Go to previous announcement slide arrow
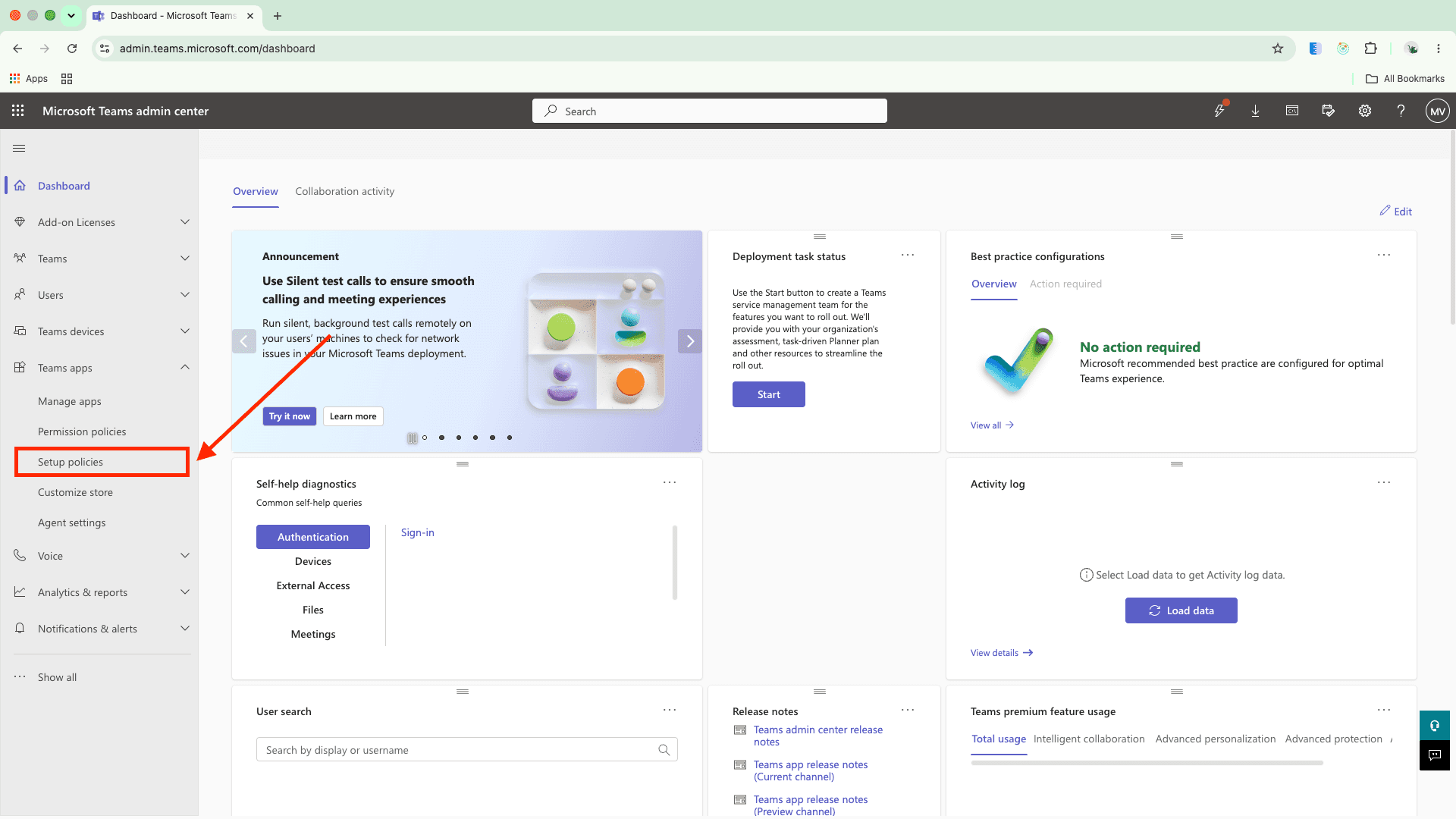The image size is (1456, 819). (243, 341)
